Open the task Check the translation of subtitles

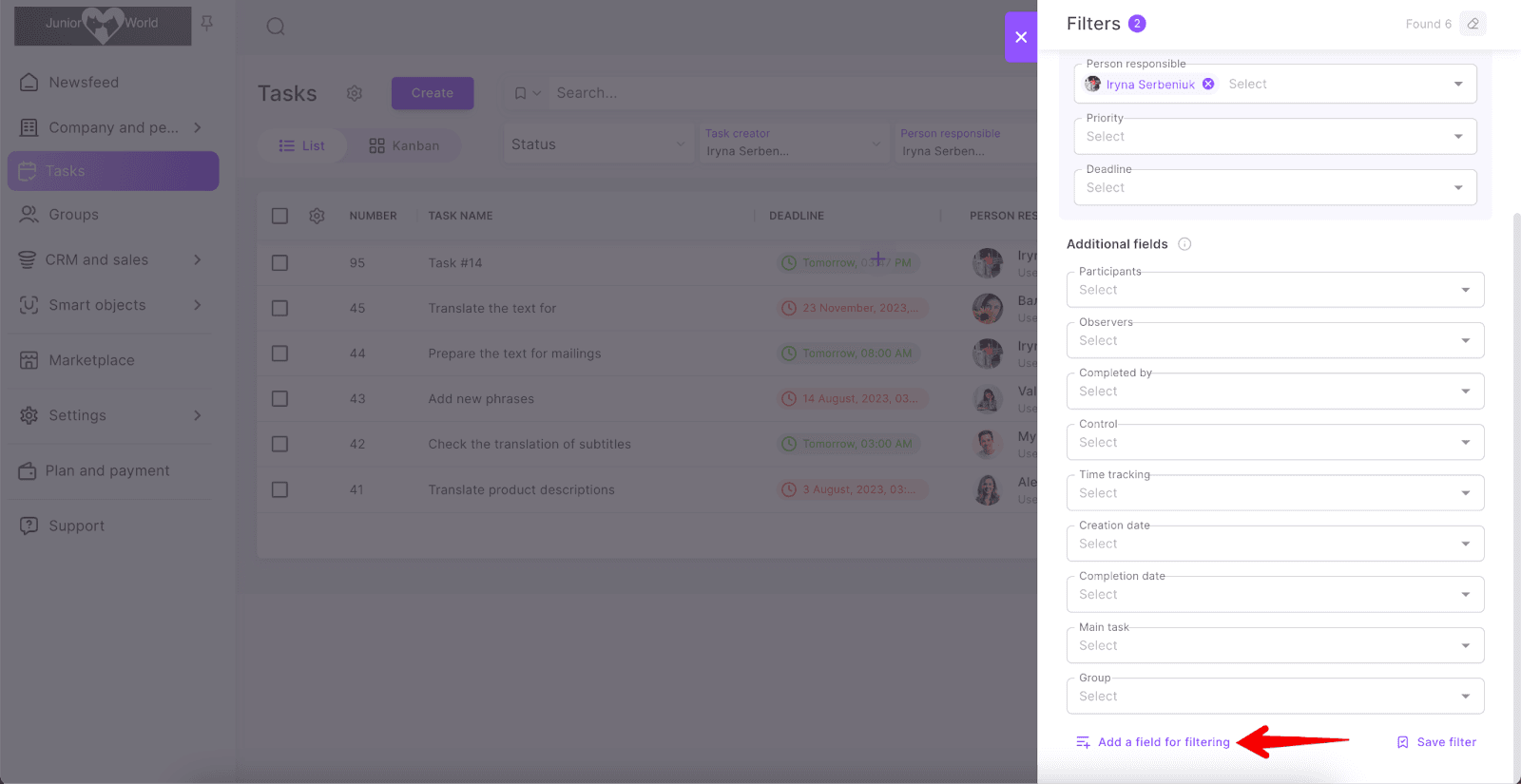529,444
